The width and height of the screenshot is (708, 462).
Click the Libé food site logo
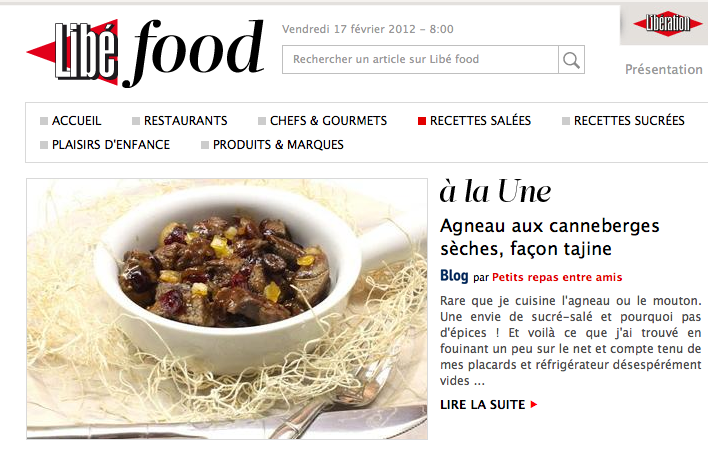coord(145,52)
